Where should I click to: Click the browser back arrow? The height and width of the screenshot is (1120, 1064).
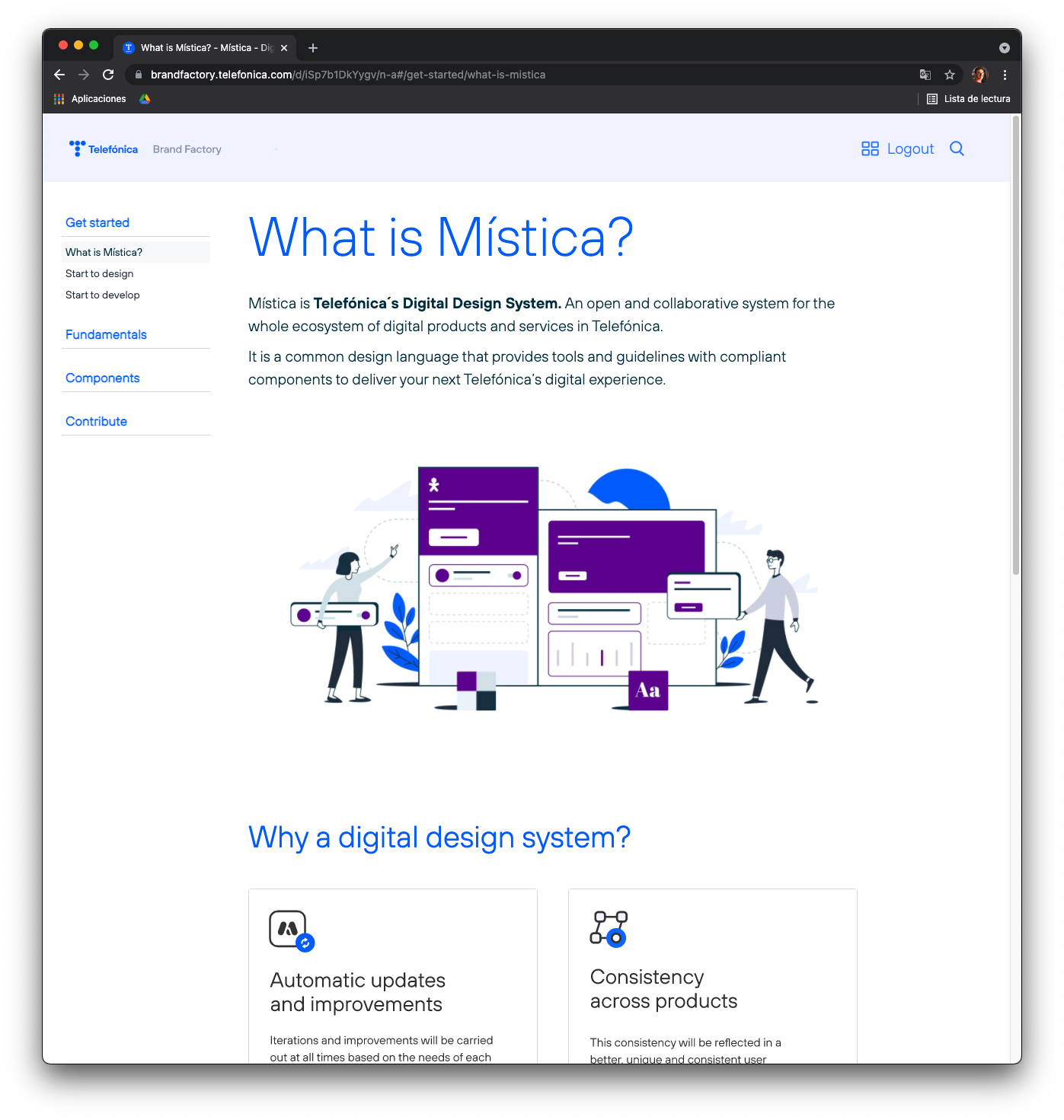pyautogui.click(x=59, y=75)
